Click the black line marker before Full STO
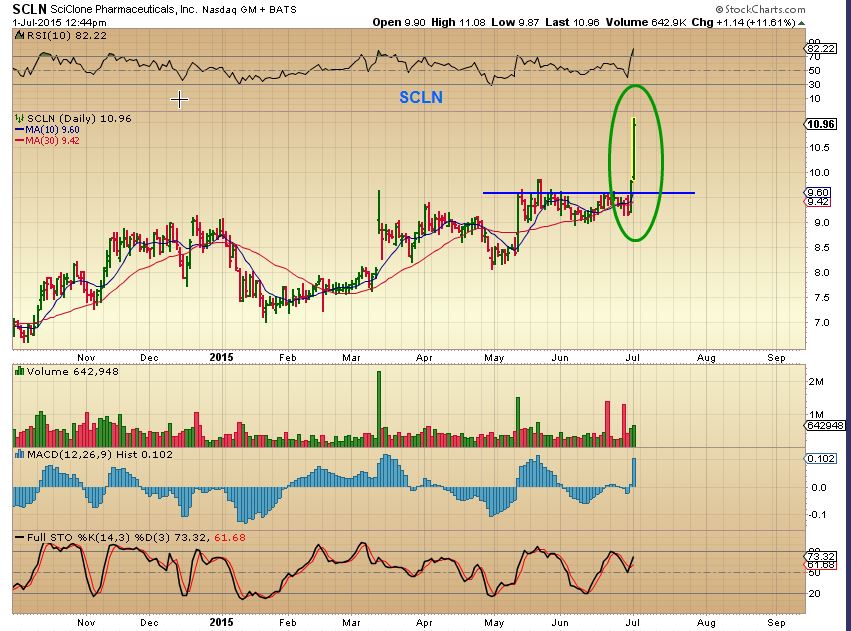 tap(20, 537)
